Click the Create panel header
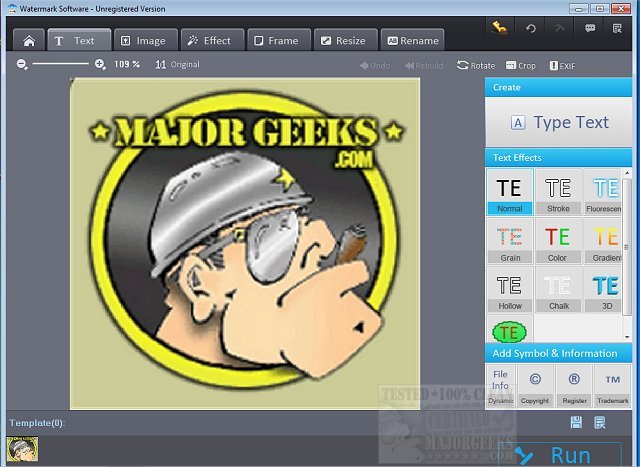The width and height of the screenshot is (640, 467). 558,87
